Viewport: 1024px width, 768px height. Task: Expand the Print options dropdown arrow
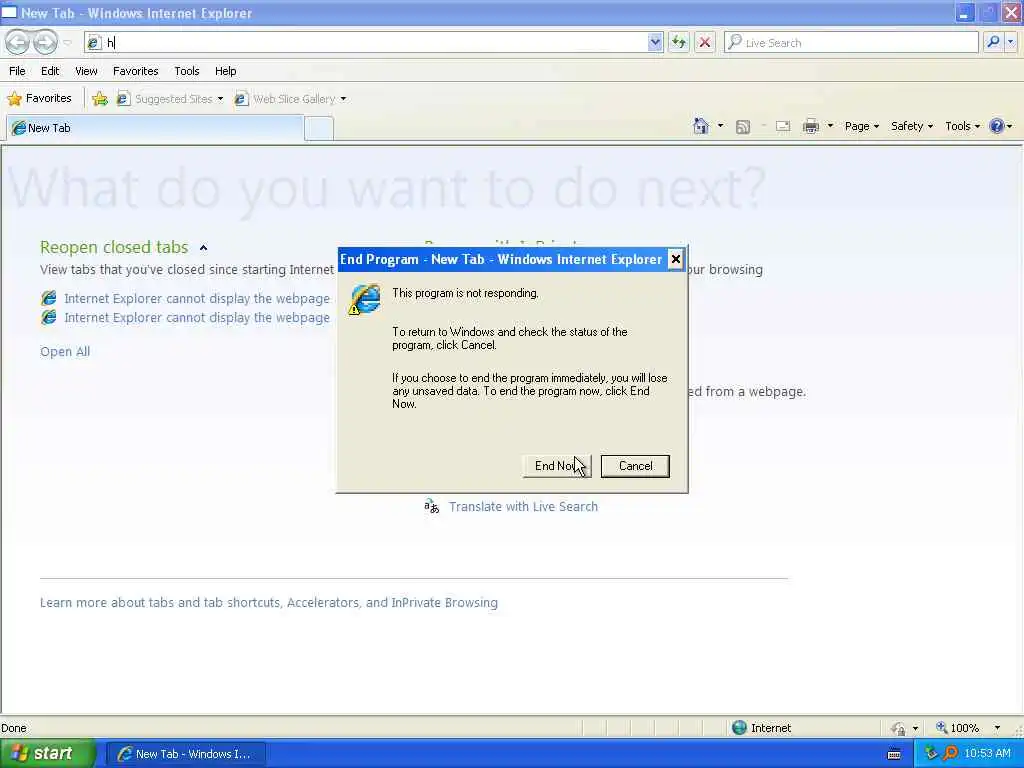830,126
